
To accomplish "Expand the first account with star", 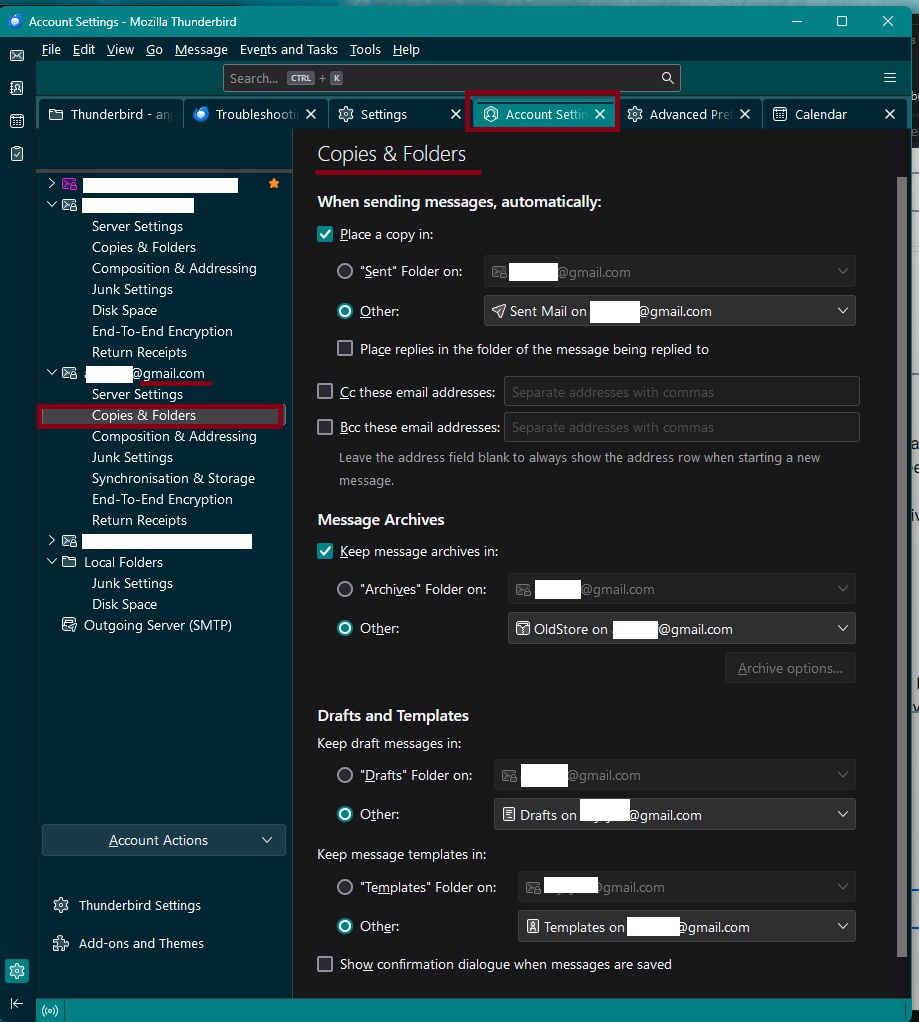I will (51, 184).
